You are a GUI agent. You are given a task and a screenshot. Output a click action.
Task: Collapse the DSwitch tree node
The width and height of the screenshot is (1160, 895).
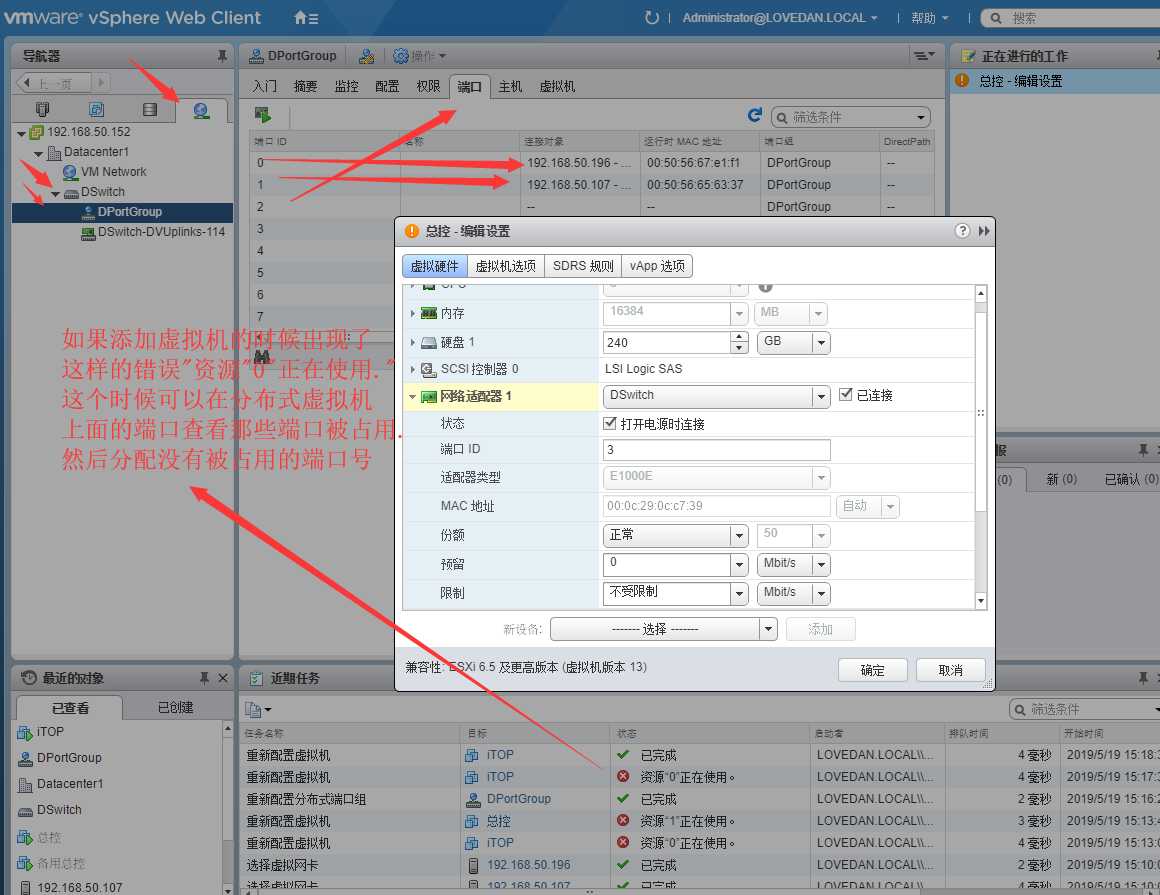click(55, 194)
